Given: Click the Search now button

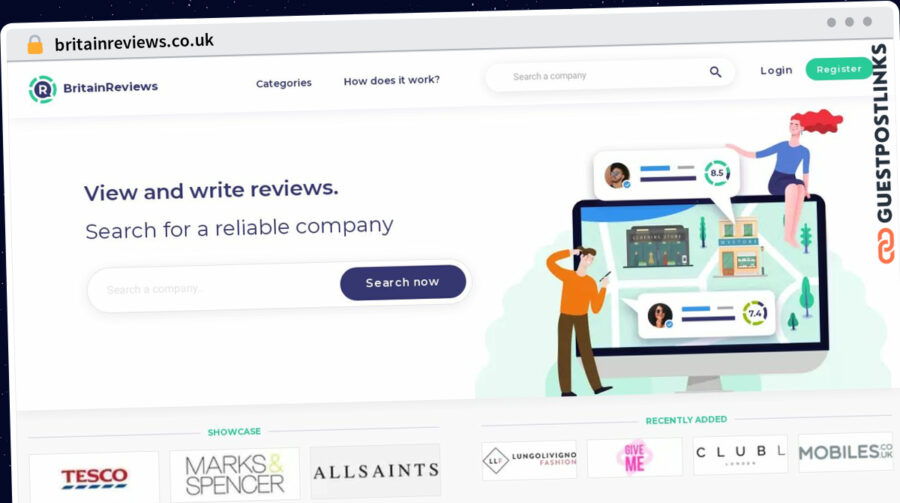Looking at the screenshot, I should 402,283.
